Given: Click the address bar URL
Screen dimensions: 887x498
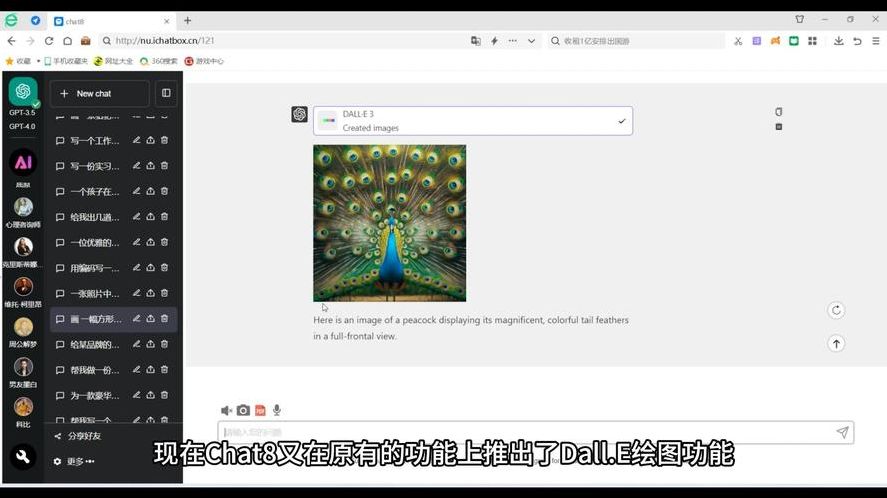Looking at the screenshot, I should (x=165, y=41).
